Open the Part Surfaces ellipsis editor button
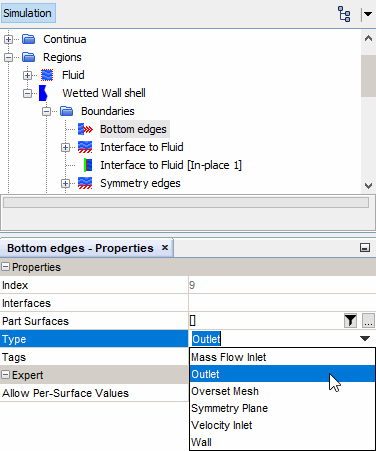The image size is (376, 451). click(368, 321)
